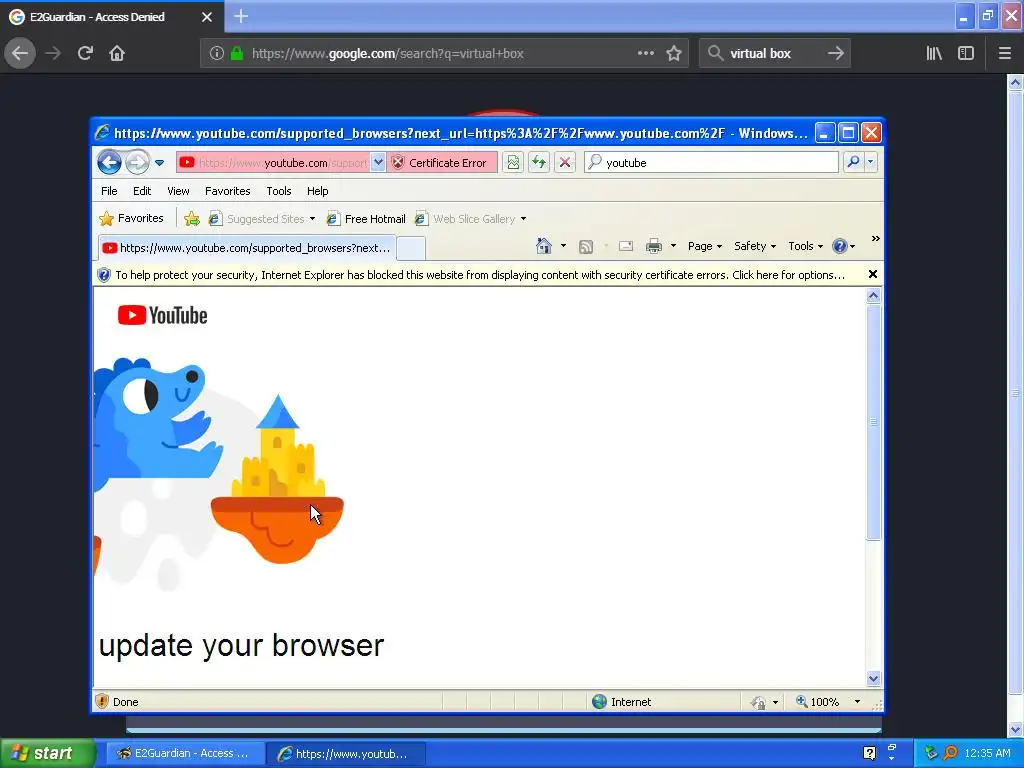
Task: Click the Firefox back button
Action: point(20,53)
